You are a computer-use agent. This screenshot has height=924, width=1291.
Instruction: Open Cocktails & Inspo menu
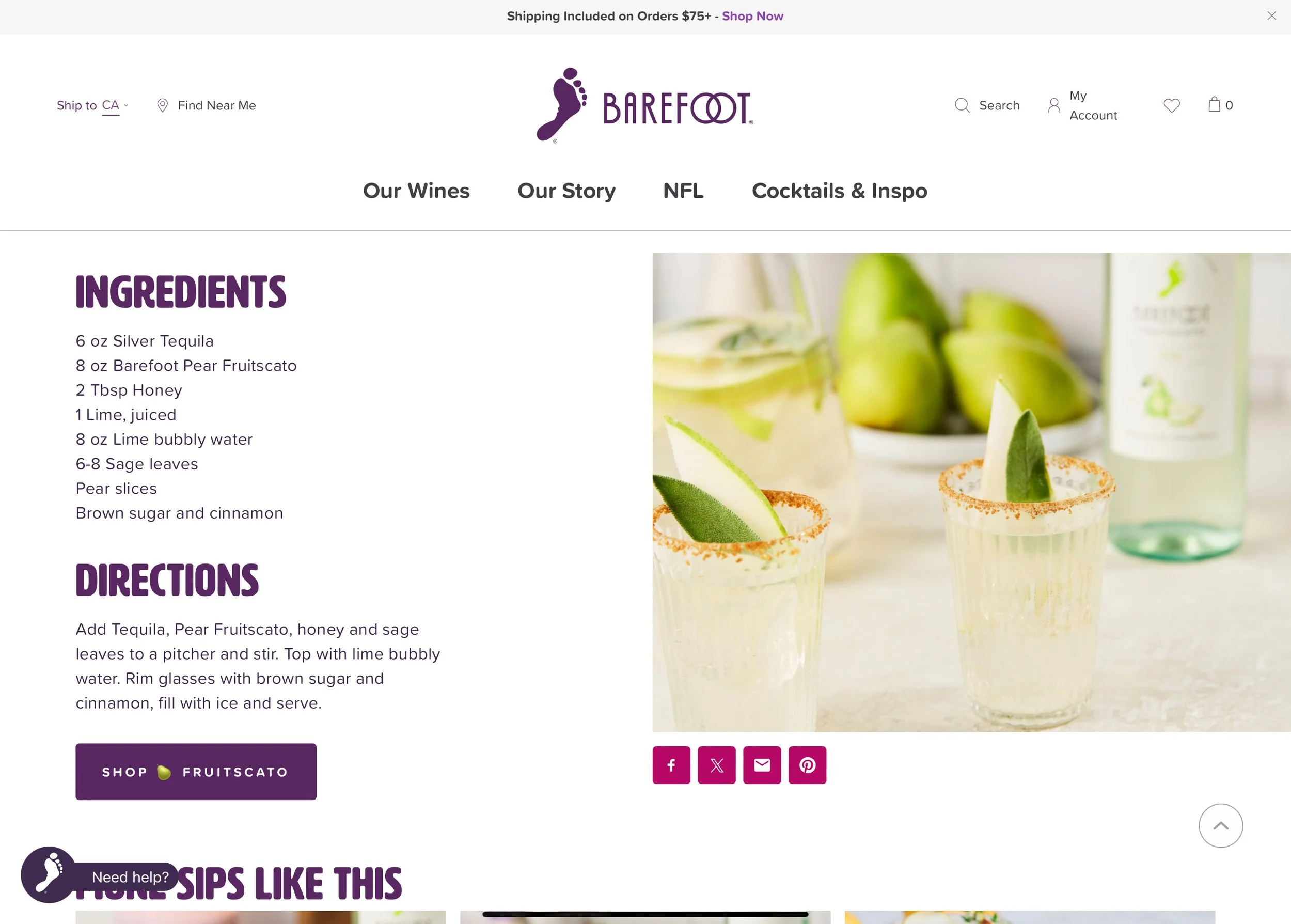[x=840, y=191]
